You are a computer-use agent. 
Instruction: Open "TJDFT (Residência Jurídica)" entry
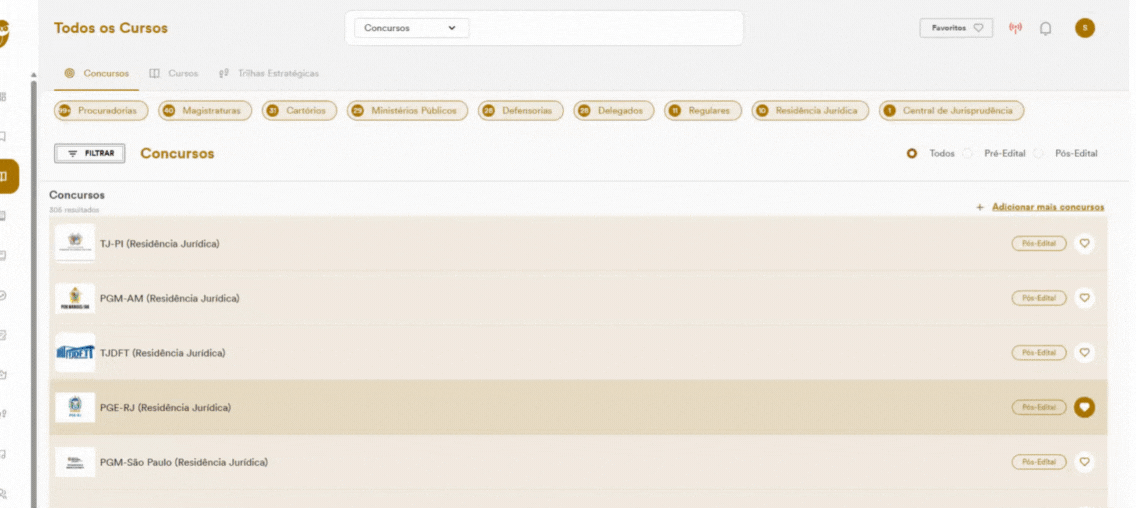tap(162, 353)
